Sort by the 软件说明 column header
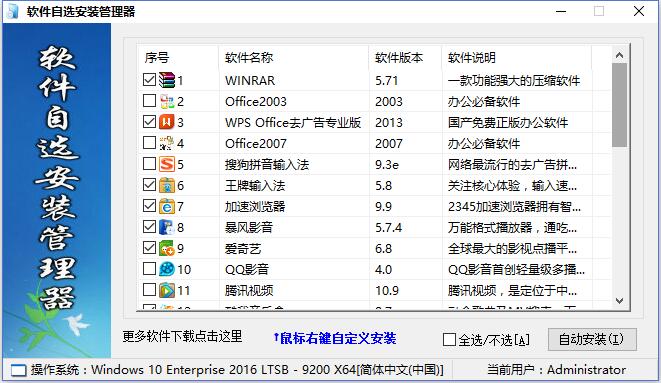 tap(517, 57)
